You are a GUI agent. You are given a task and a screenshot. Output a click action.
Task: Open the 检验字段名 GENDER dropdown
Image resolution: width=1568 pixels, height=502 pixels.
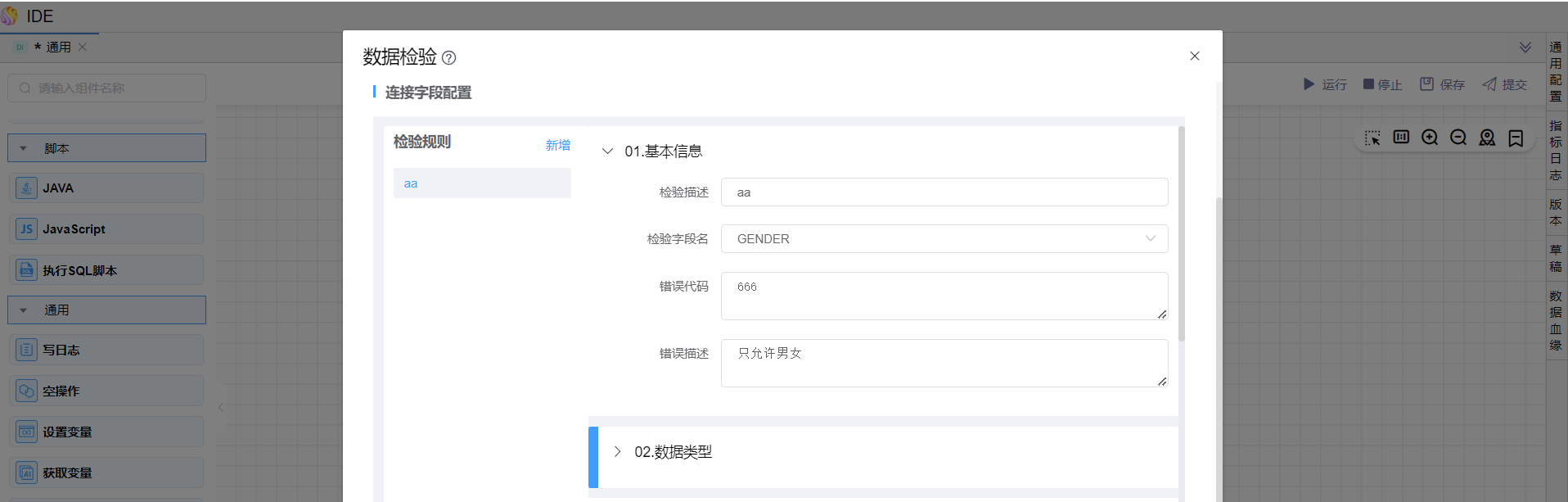click(944, 239)
